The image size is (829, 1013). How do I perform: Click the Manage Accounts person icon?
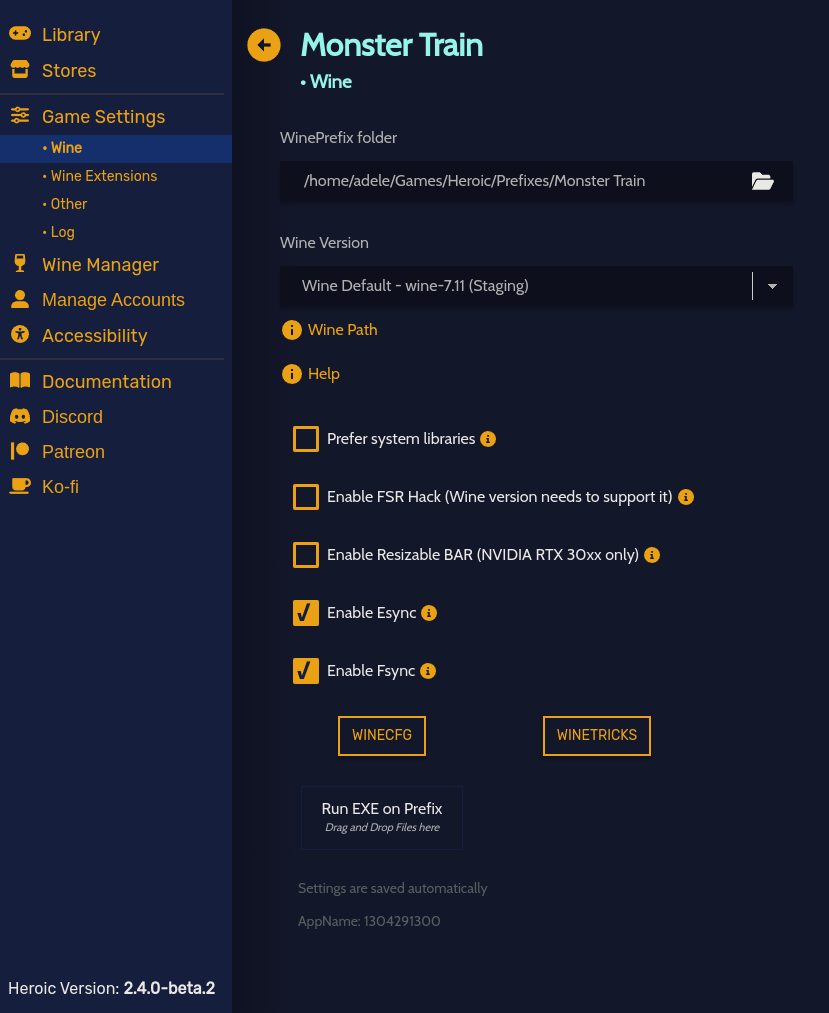pos(20,299)
